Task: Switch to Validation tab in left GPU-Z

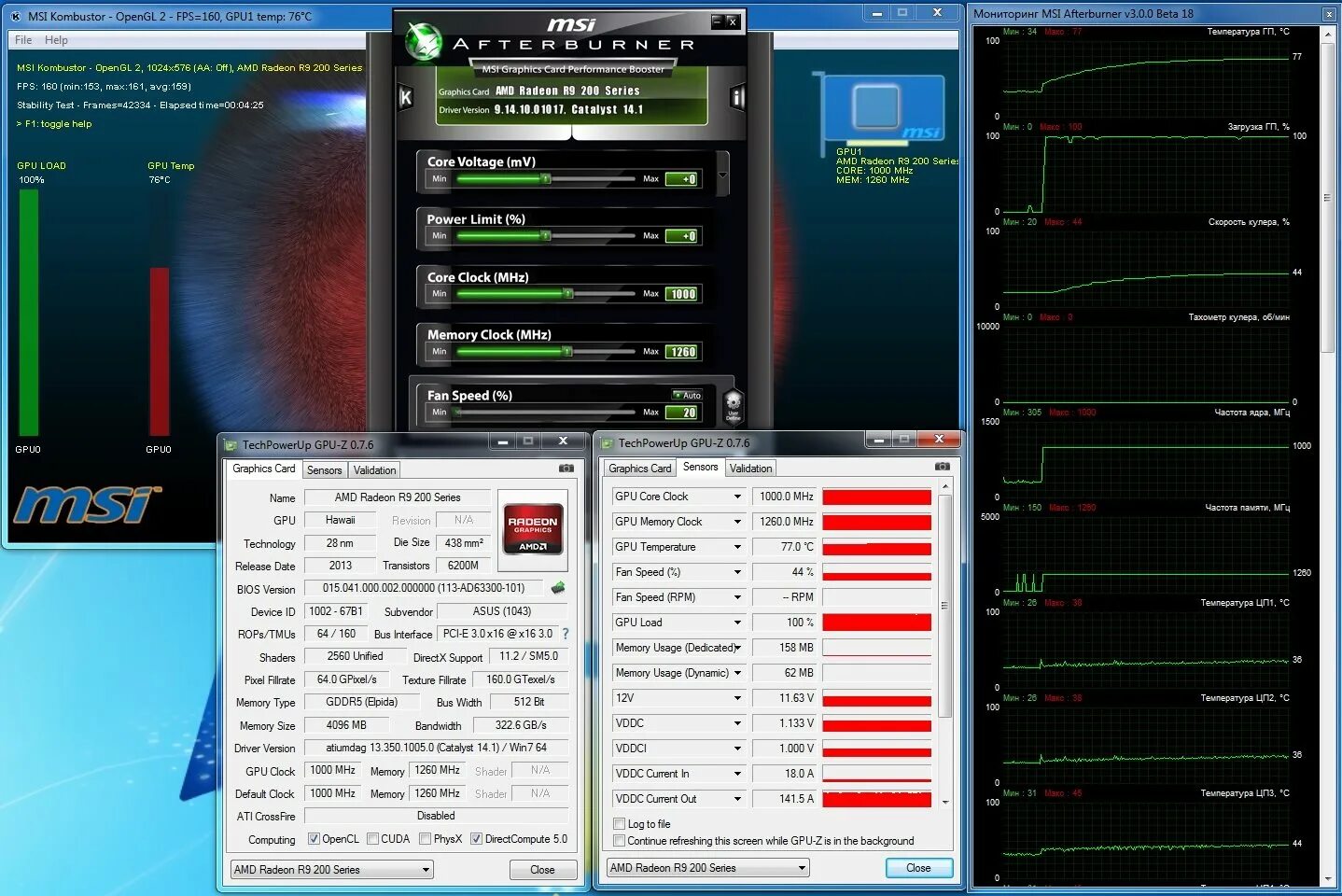Action: [375, 470]
